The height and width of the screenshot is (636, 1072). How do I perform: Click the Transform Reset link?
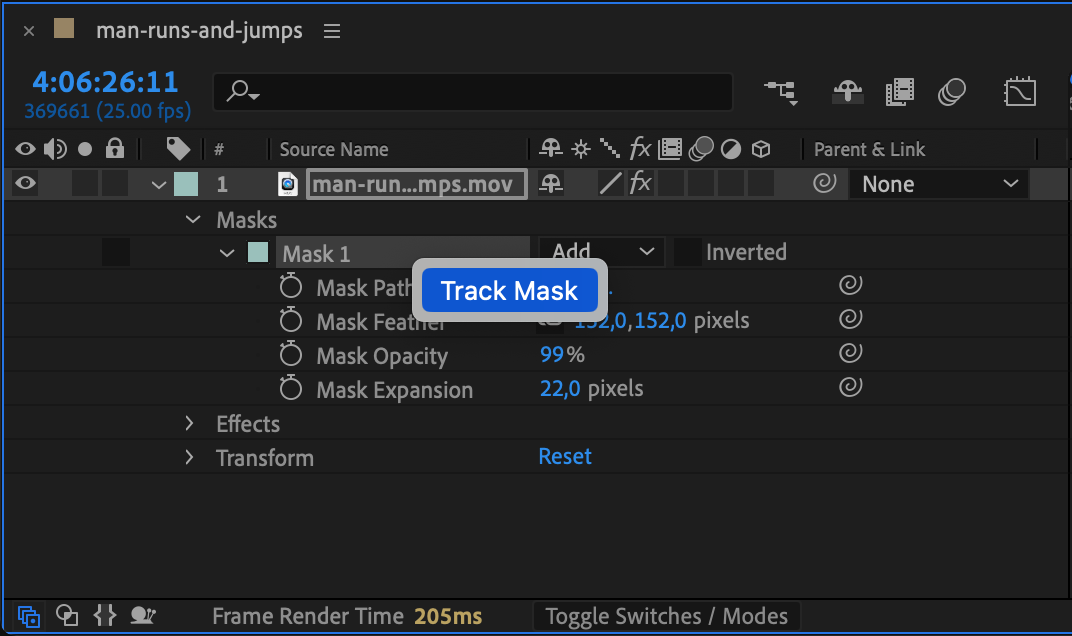565,456
